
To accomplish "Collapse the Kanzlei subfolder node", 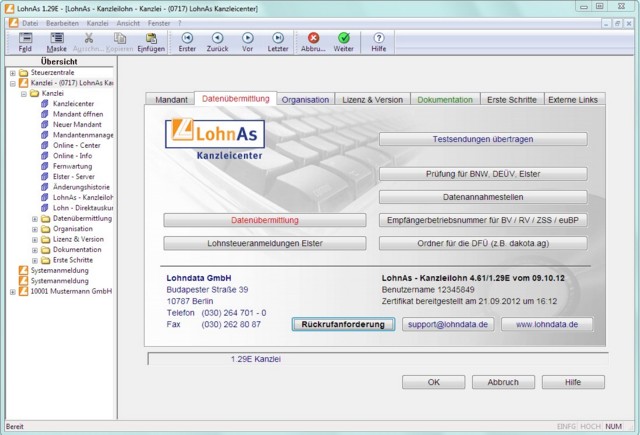I will click(x=24, y=94).
